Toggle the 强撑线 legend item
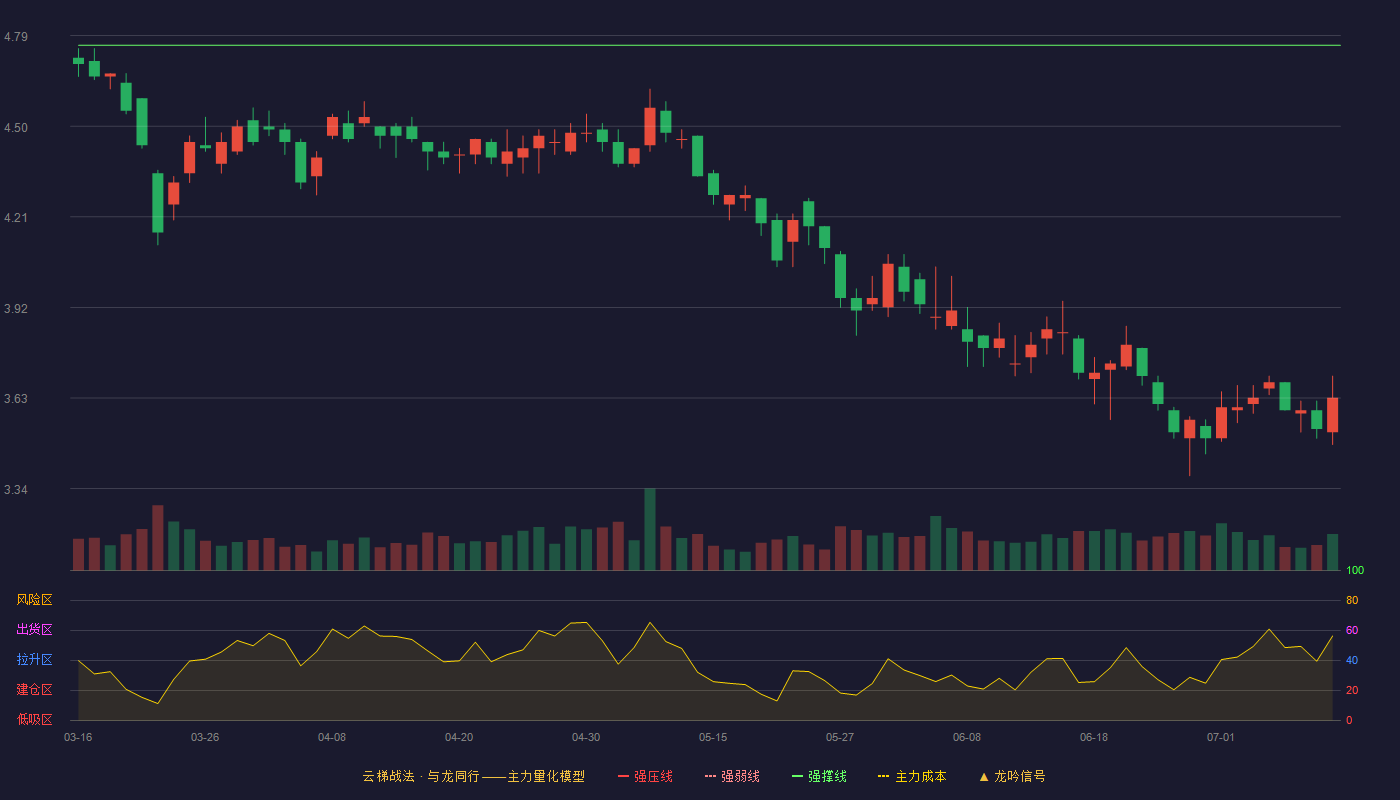Viewport: 1400px width, 800px height. [819, 776]
